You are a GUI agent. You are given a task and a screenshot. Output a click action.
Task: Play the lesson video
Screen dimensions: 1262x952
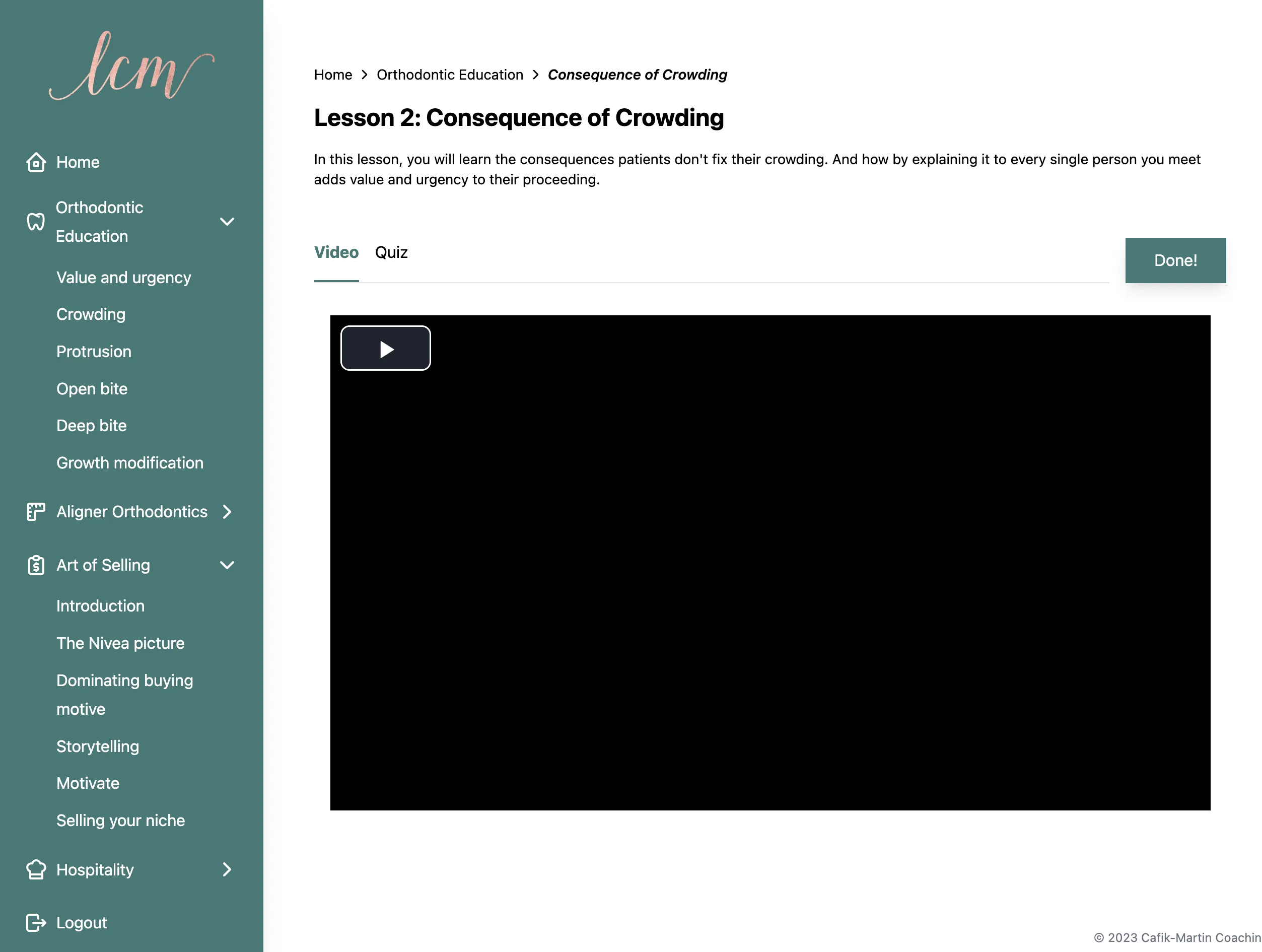point(385,348)
